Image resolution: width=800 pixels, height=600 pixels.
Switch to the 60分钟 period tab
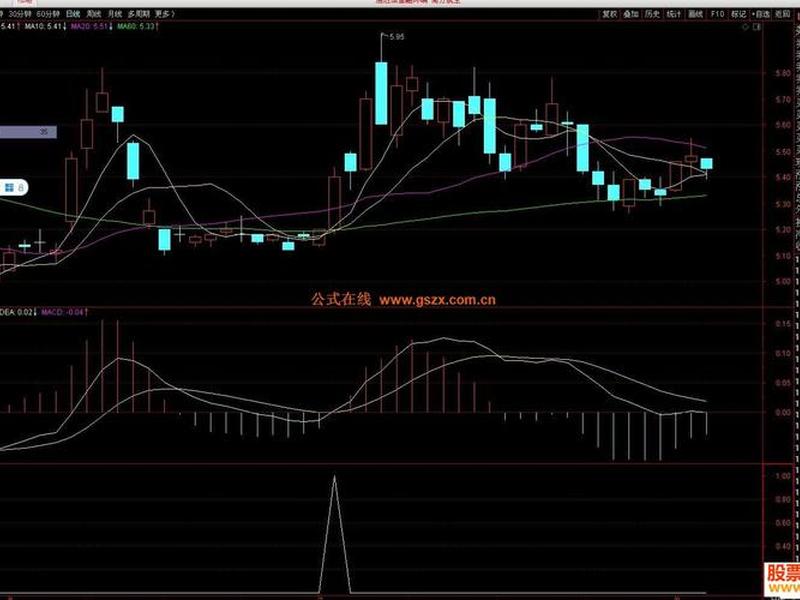pyautogui.click(x=48, y=14)
